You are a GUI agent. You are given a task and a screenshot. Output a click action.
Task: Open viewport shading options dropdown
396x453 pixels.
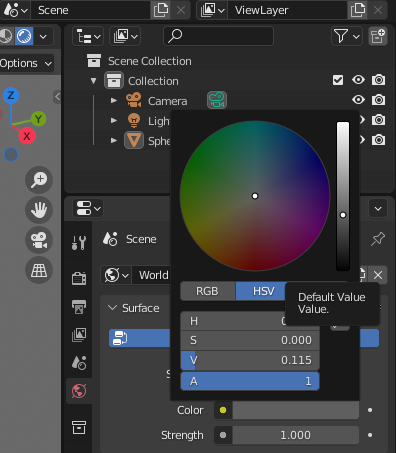point(43,36)
